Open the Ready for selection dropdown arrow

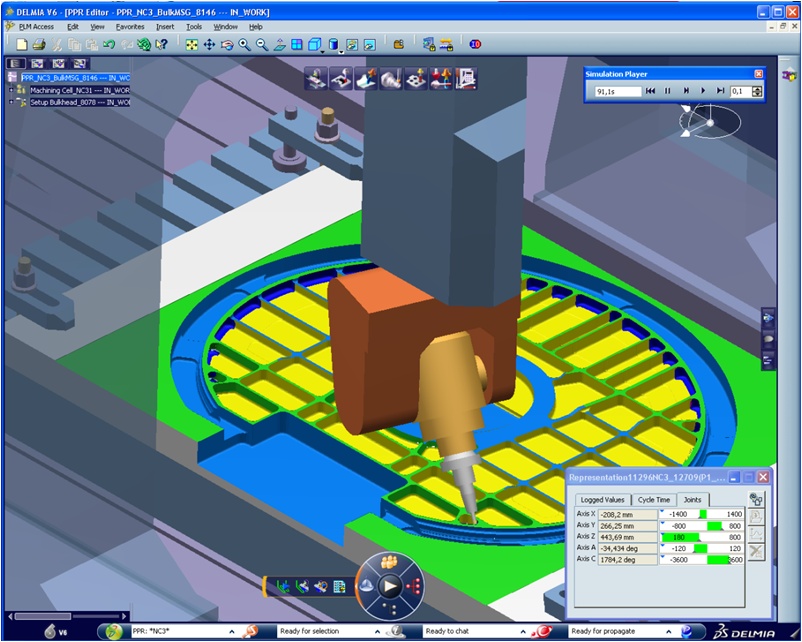tap(377, 632)
